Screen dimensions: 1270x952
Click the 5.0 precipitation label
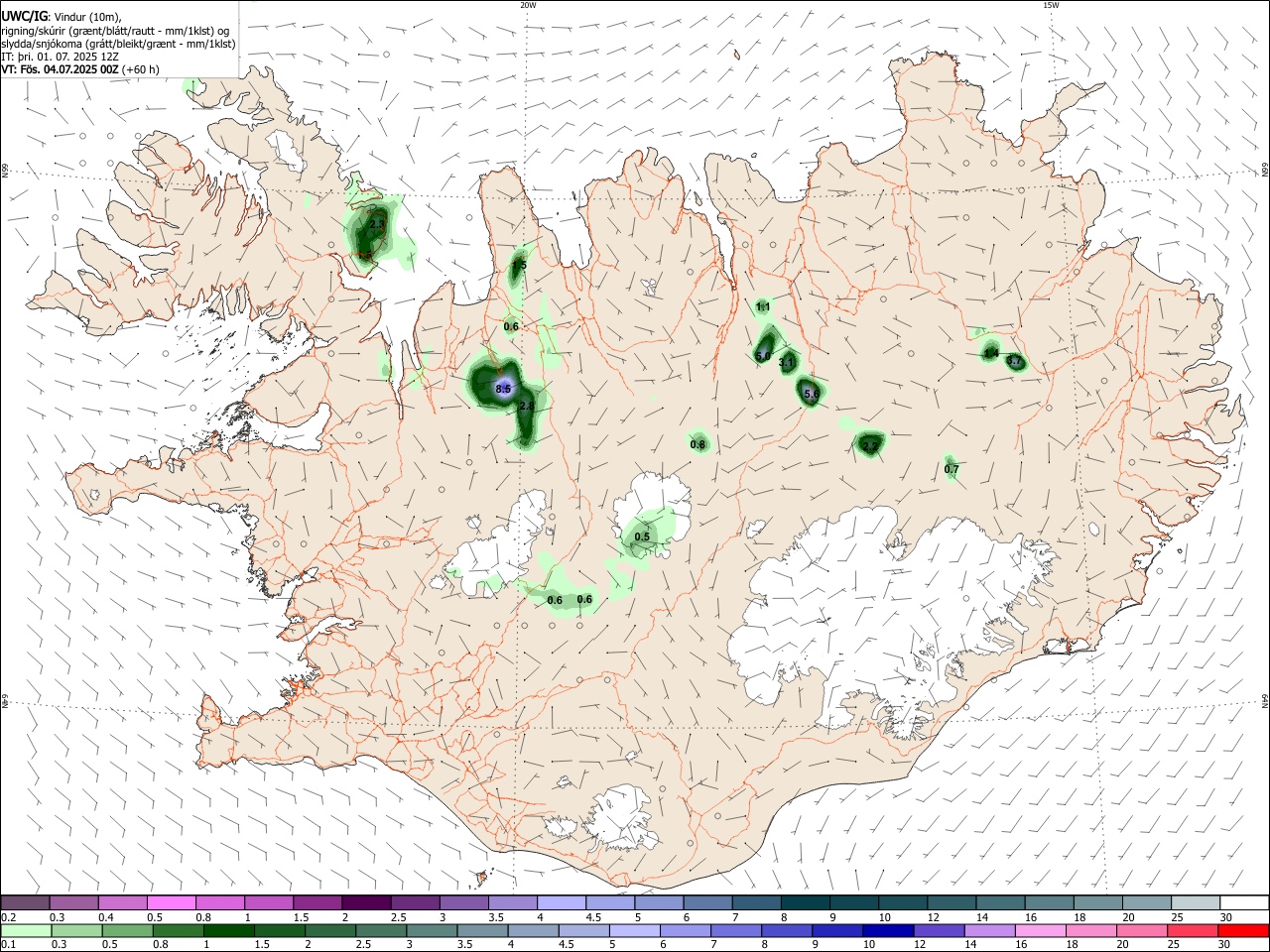763,356
